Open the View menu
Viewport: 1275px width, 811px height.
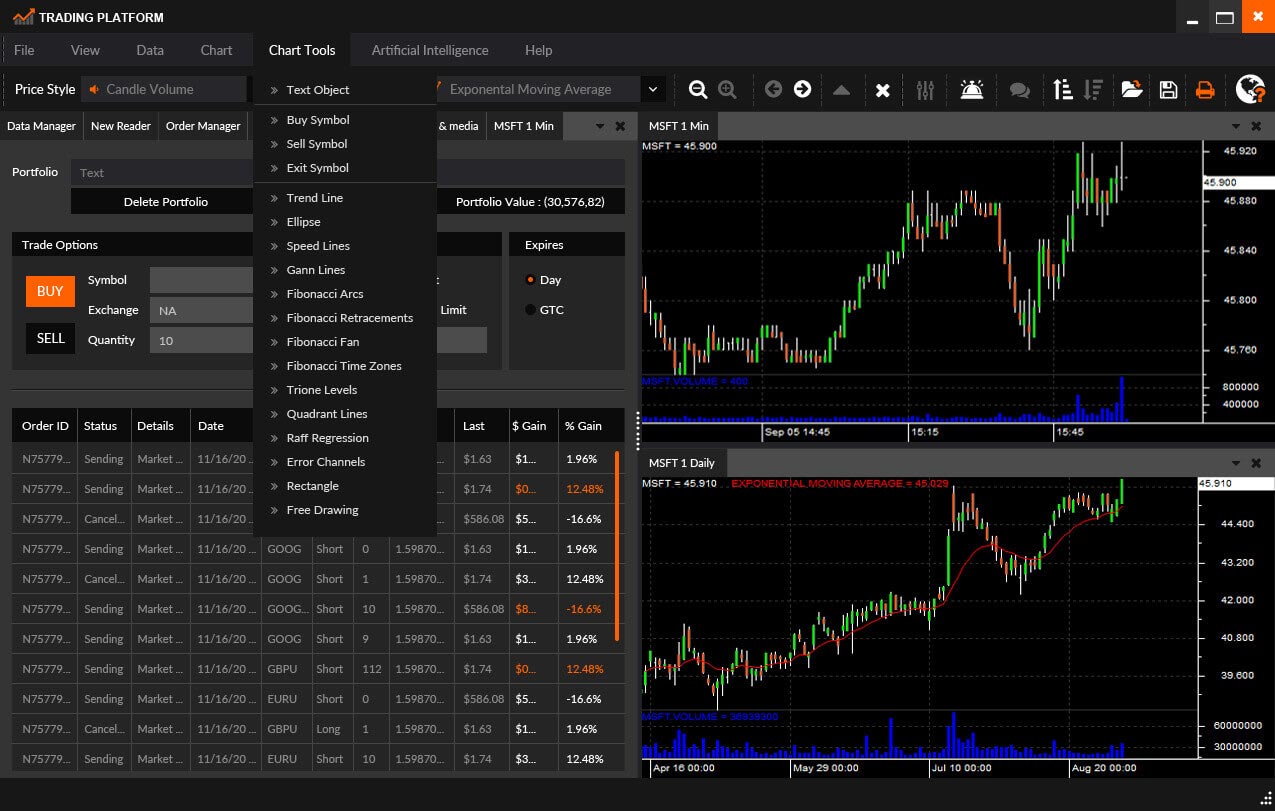[x=85, y=50]
